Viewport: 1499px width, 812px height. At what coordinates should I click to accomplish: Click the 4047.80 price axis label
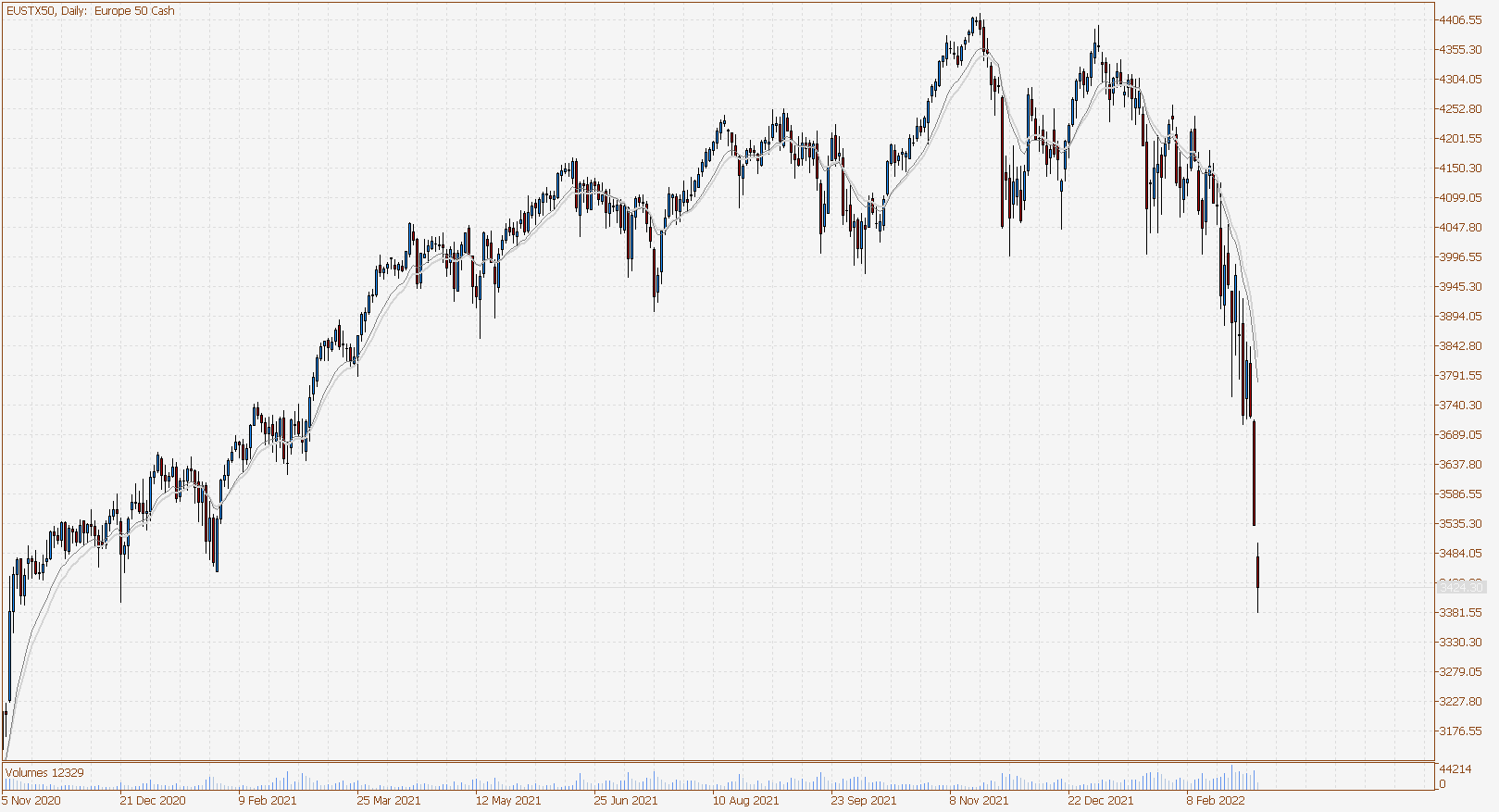click(x=1460, y=227)
